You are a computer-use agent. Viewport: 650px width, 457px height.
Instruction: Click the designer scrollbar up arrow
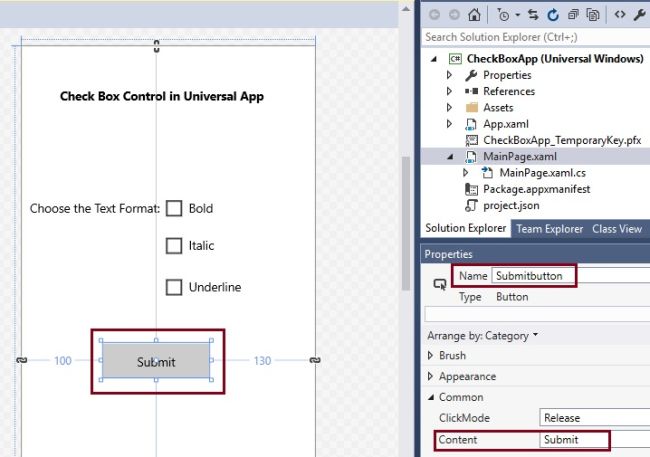click(x=406, y=9)
